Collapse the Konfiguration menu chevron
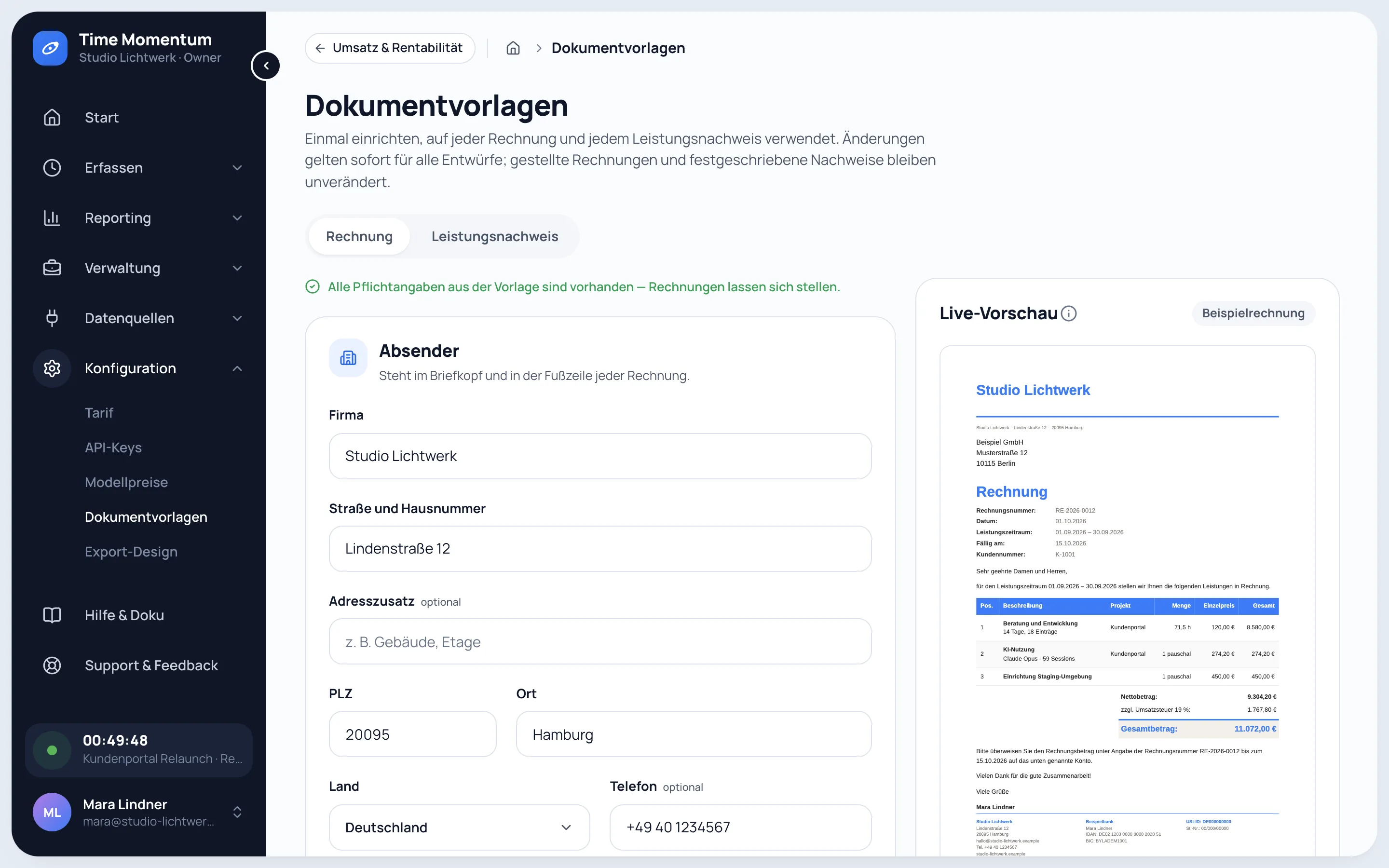This screenshot has height=868, width=1389. pos(237,368)
